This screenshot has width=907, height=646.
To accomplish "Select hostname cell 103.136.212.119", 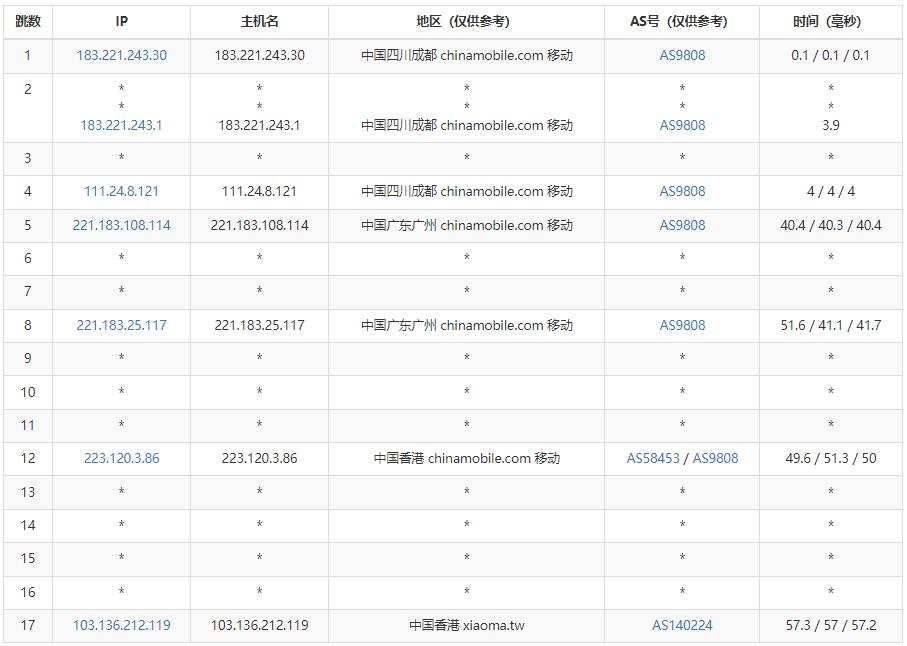I will click(259, 625).
